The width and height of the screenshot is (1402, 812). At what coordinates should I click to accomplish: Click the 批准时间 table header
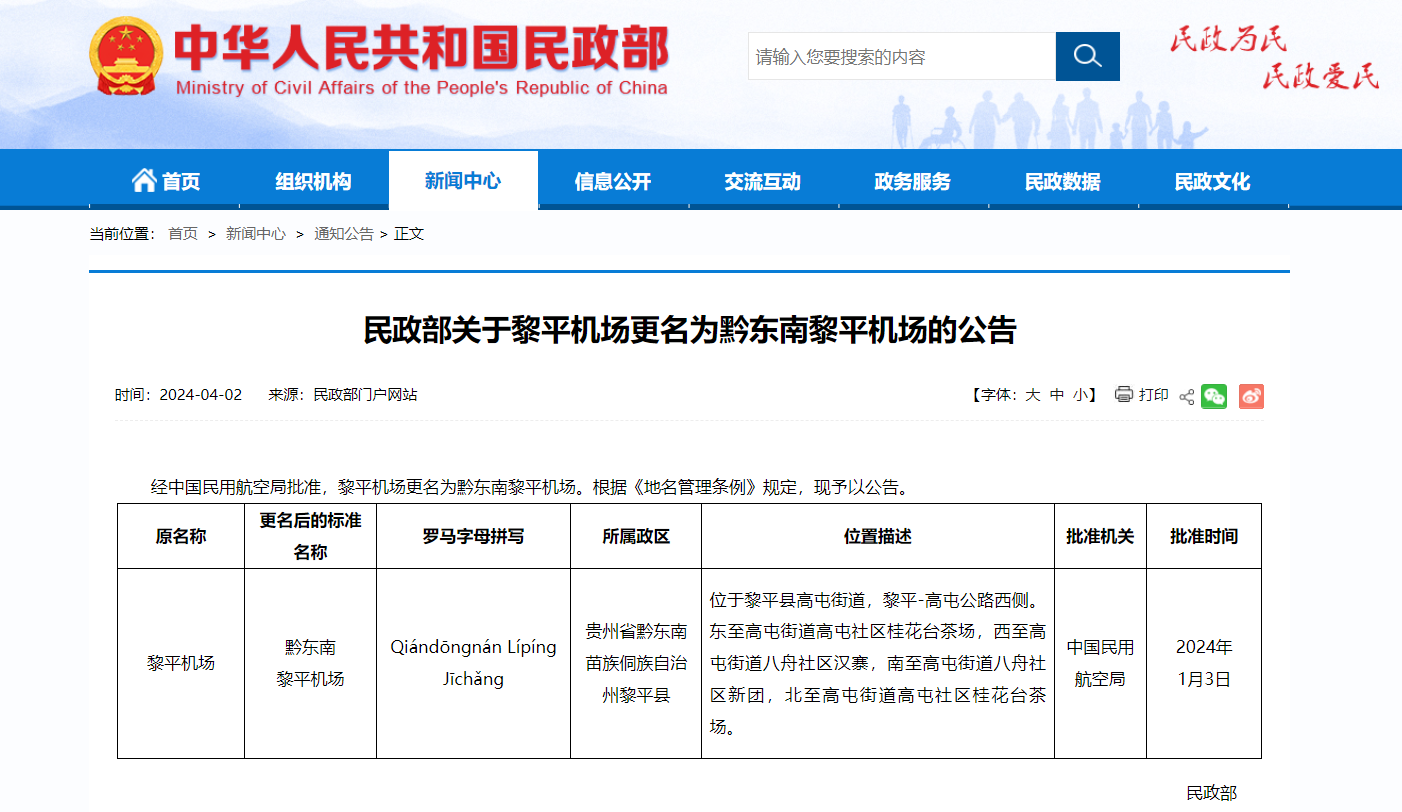[x=1204, y=536]
